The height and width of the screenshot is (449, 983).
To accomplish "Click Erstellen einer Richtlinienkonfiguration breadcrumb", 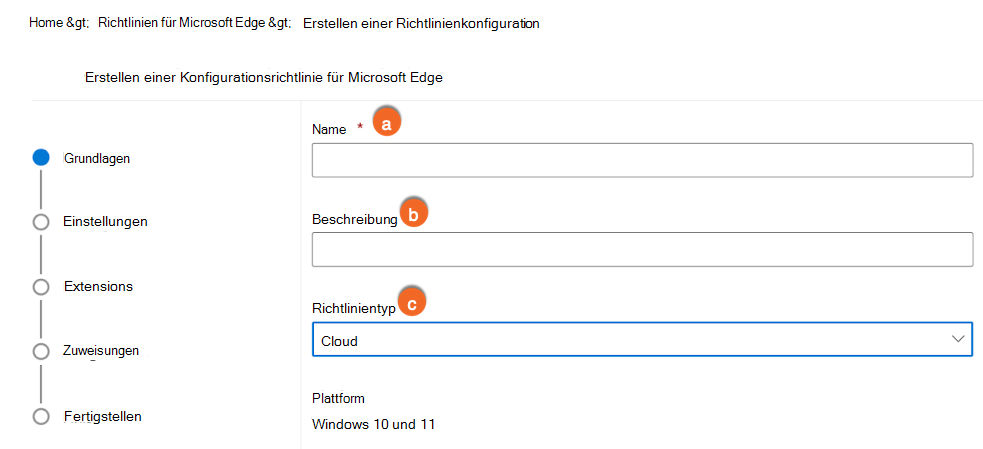I will 420,23.
